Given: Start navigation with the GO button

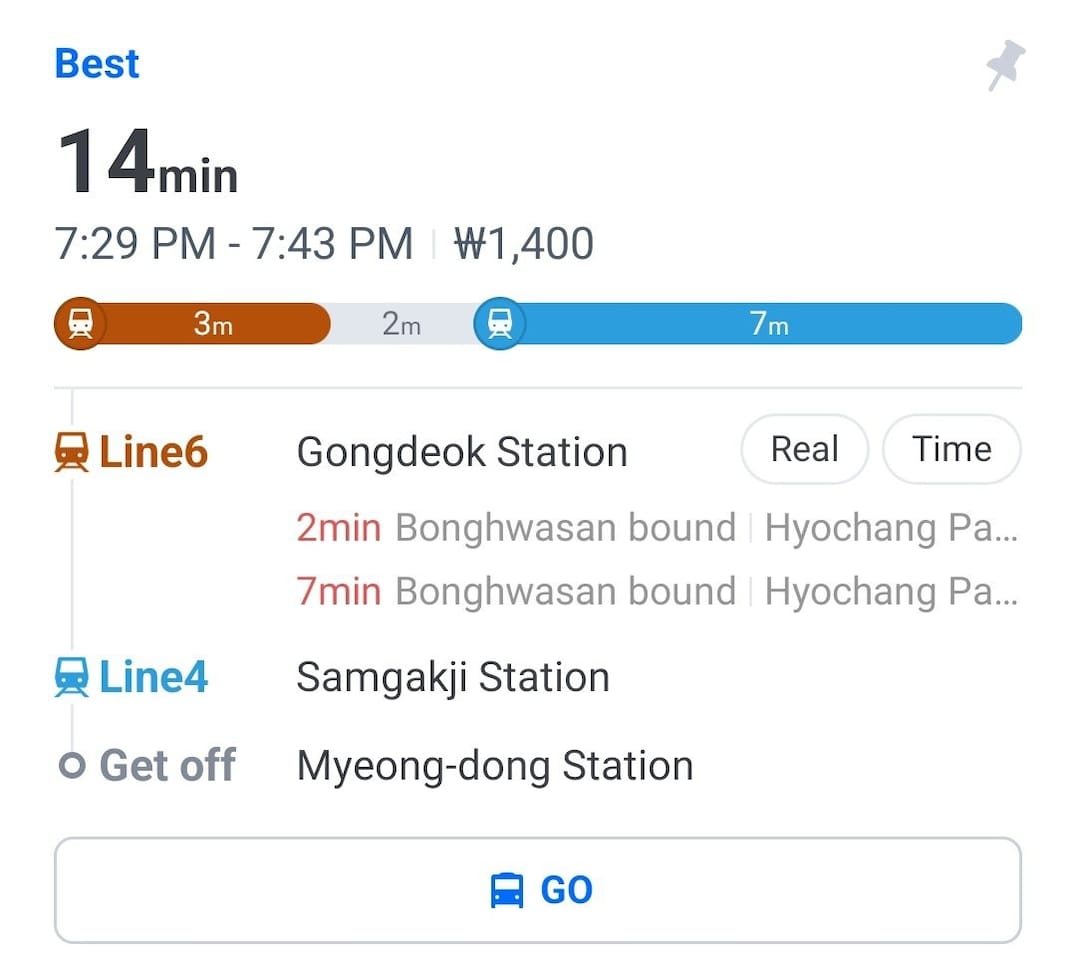Looking at the screenshot, I should (538, 890).
